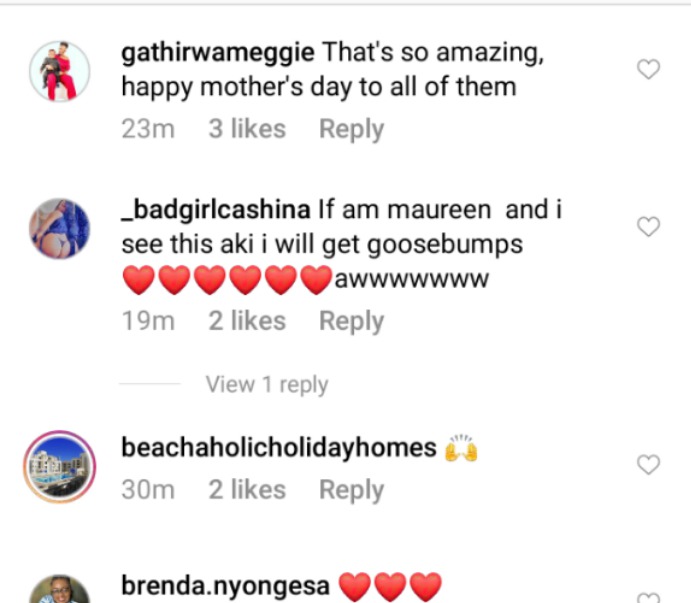Screen dimensions: 691x603
Task: Reply to beachaholicholidayhomes comment
Action: tap(351, 490)
